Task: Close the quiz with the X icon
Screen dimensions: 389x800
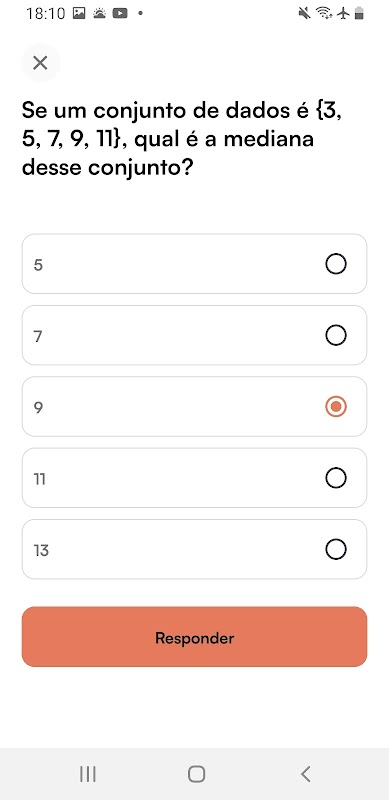Action: tap(40, 63)
